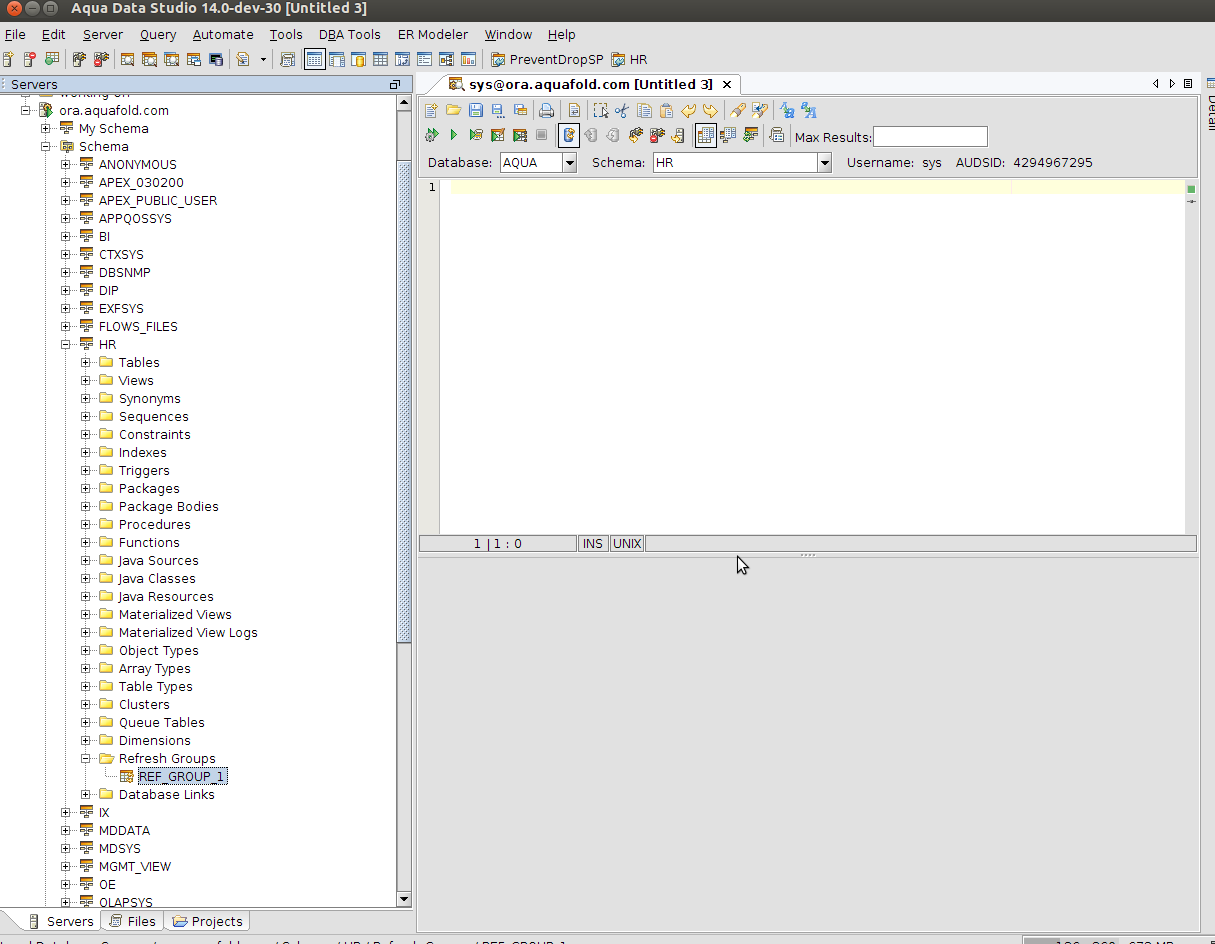Click the Servers panel maximize icon
This screenshot has width=1215, height=944.
(x=395, y=85)
